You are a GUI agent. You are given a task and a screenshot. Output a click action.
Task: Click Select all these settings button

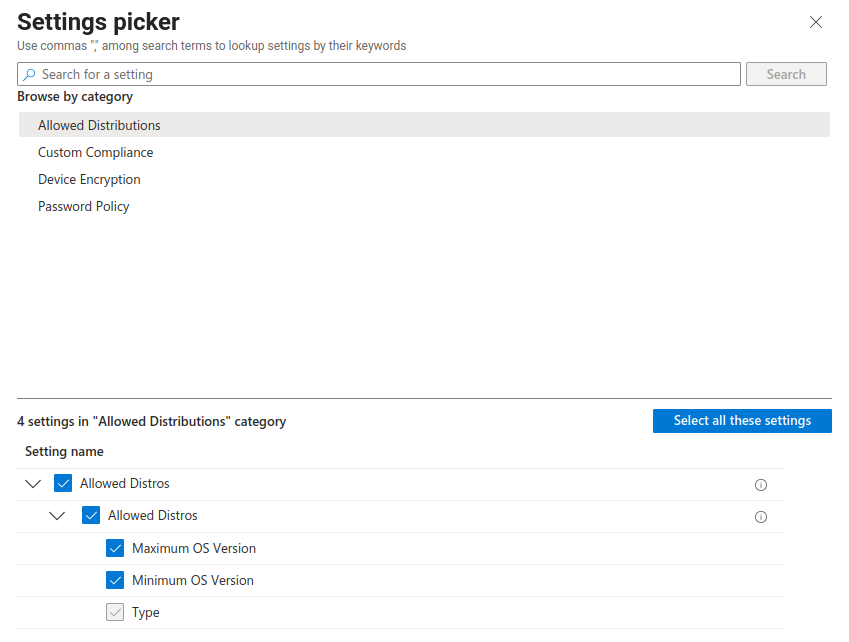click(741, 421)
